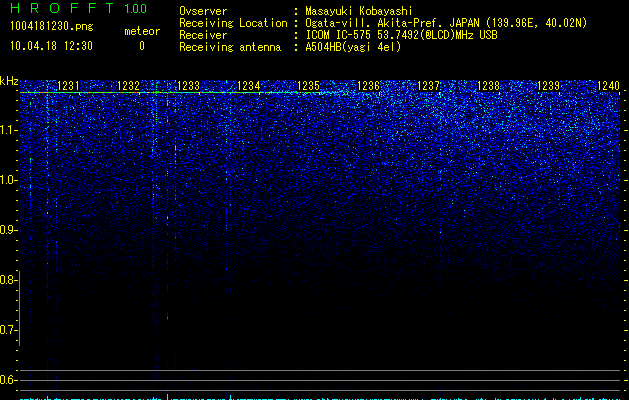Click time marker 1240
The height and width of the screenshot is (400, 629).
coord(609,86)
